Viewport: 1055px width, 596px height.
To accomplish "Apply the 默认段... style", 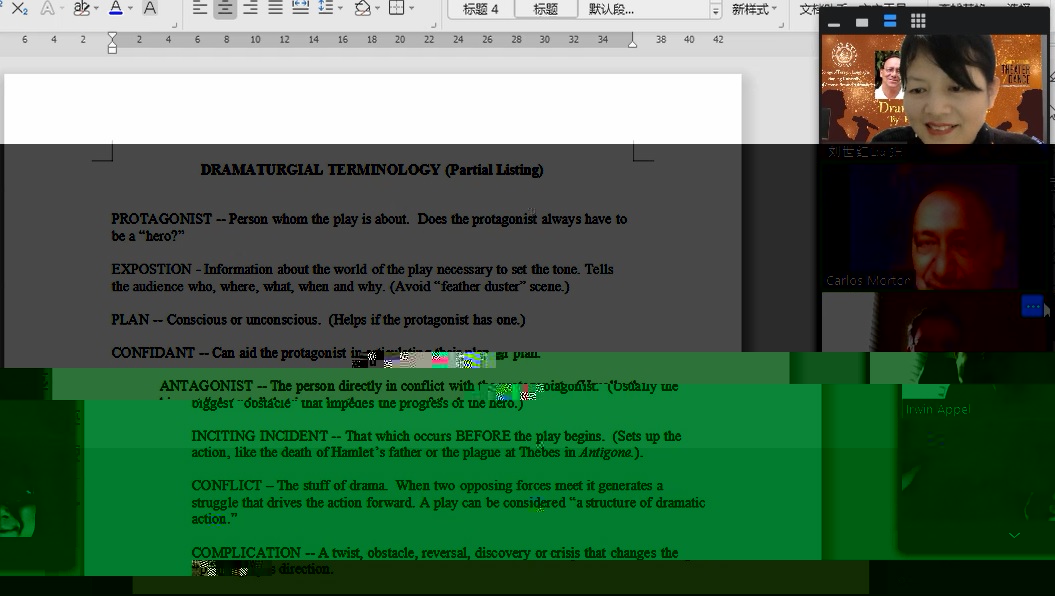I will [x=611, y=9].
